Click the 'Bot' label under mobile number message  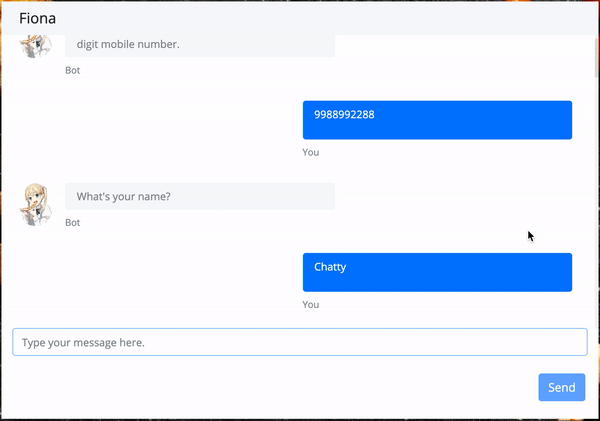(72, 70)
